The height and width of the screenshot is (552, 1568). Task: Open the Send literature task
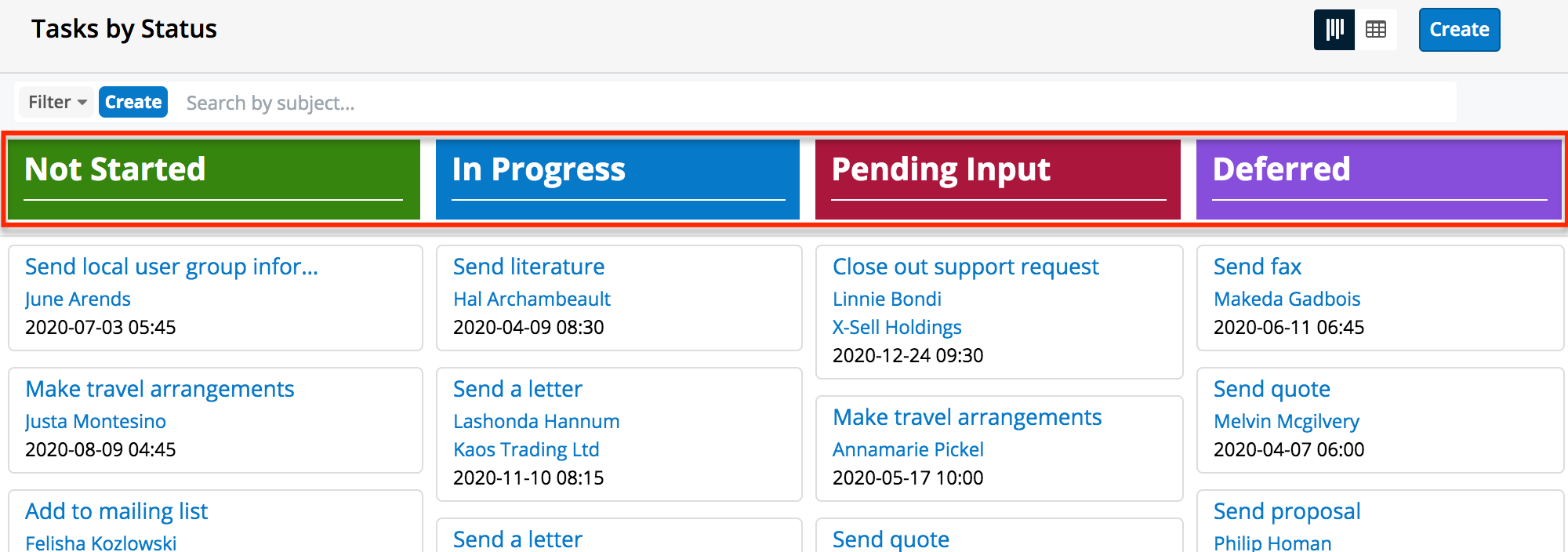pos(528,267)
